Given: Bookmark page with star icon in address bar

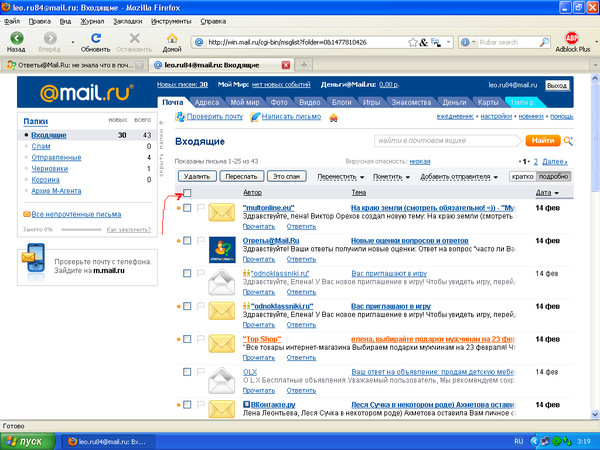Looking at the screenshot, I should click(412, 42).
